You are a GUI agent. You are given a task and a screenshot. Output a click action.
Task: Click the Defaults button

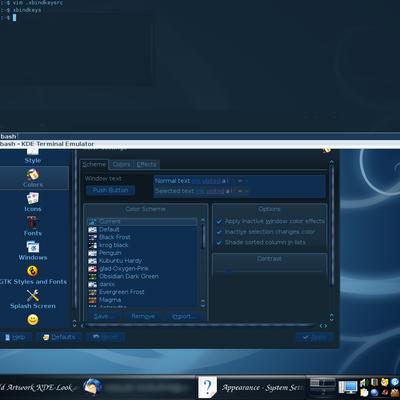59,337
